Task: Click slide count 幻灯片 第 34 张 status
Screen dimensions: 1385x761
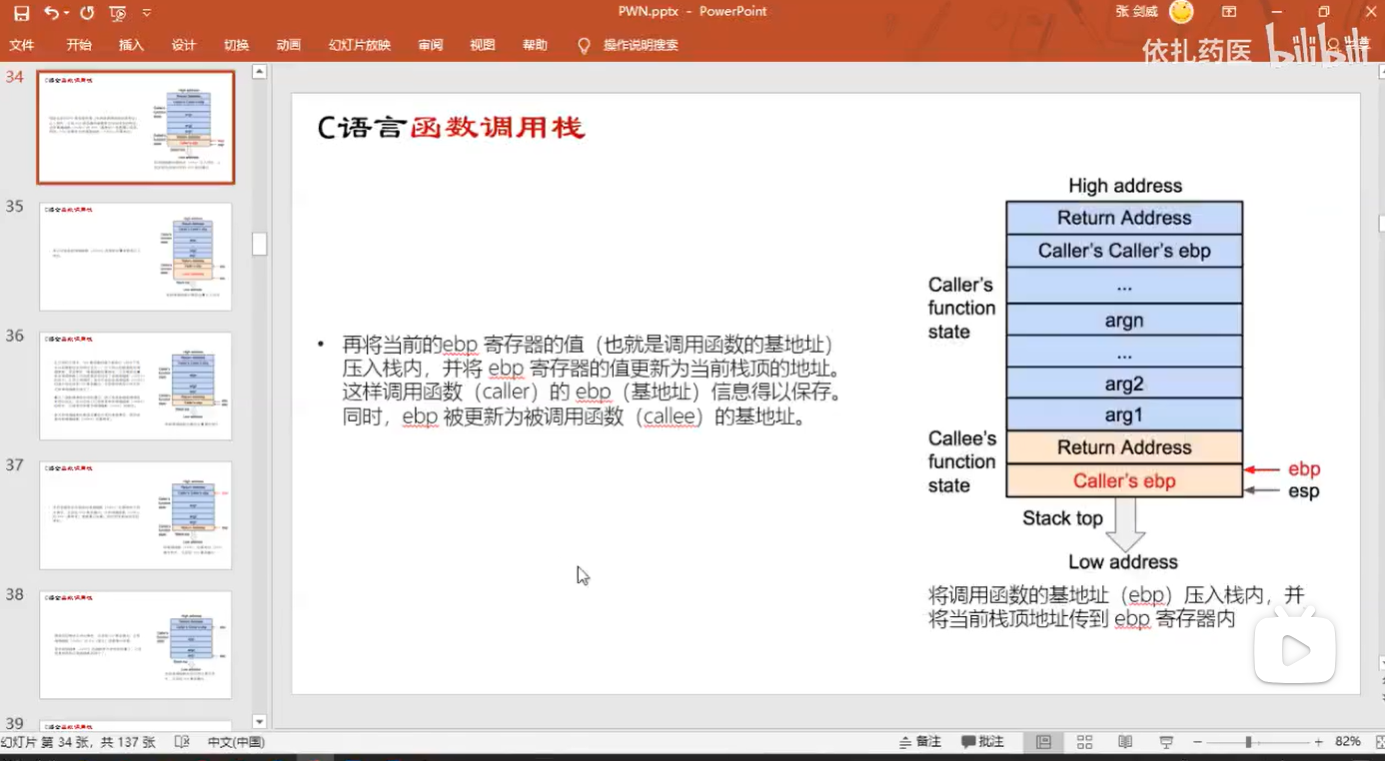Action: (x=78, y=742)
